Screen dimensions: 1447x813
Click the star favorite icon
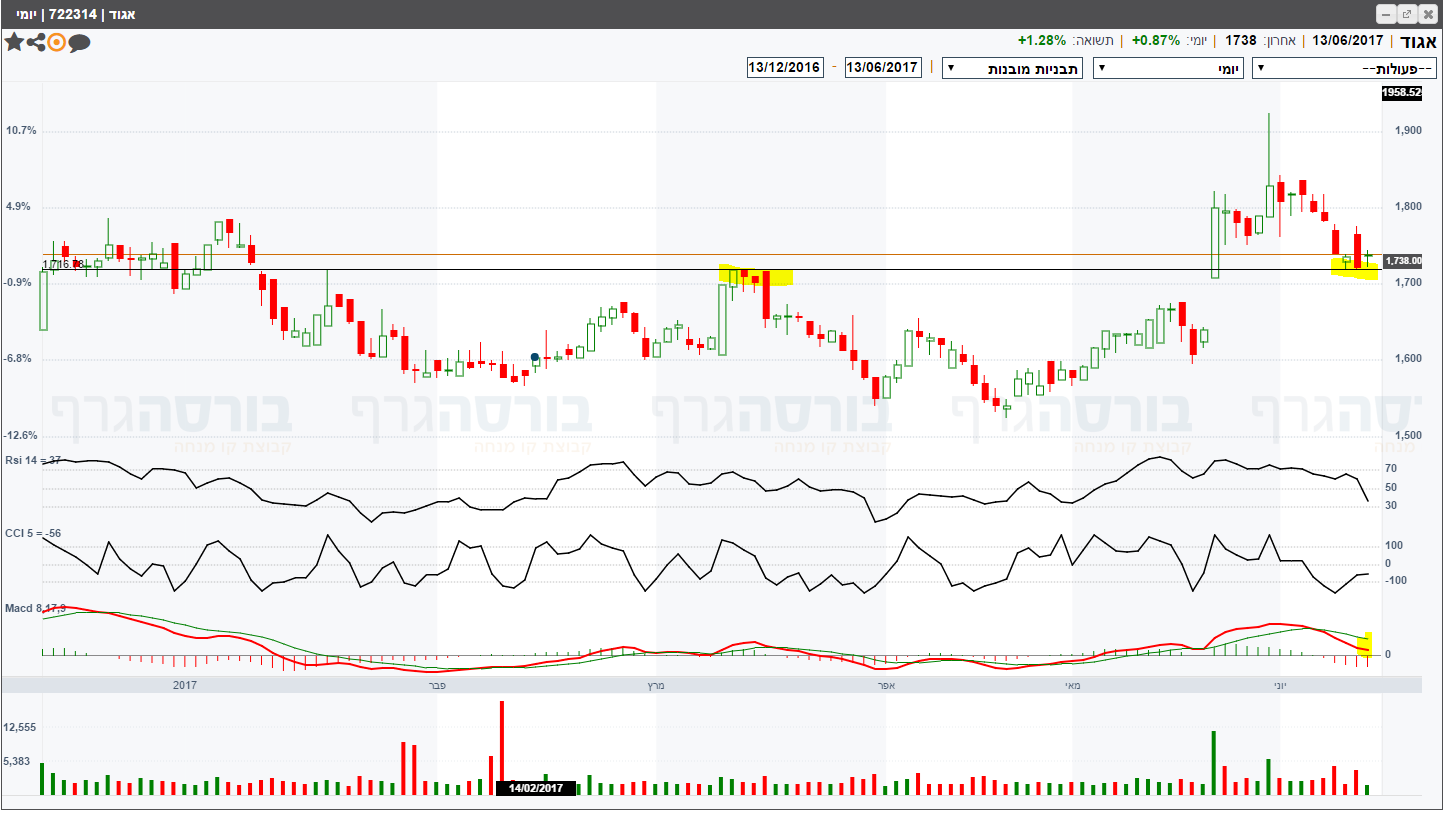pyautogui.click(x=14, y=42)
